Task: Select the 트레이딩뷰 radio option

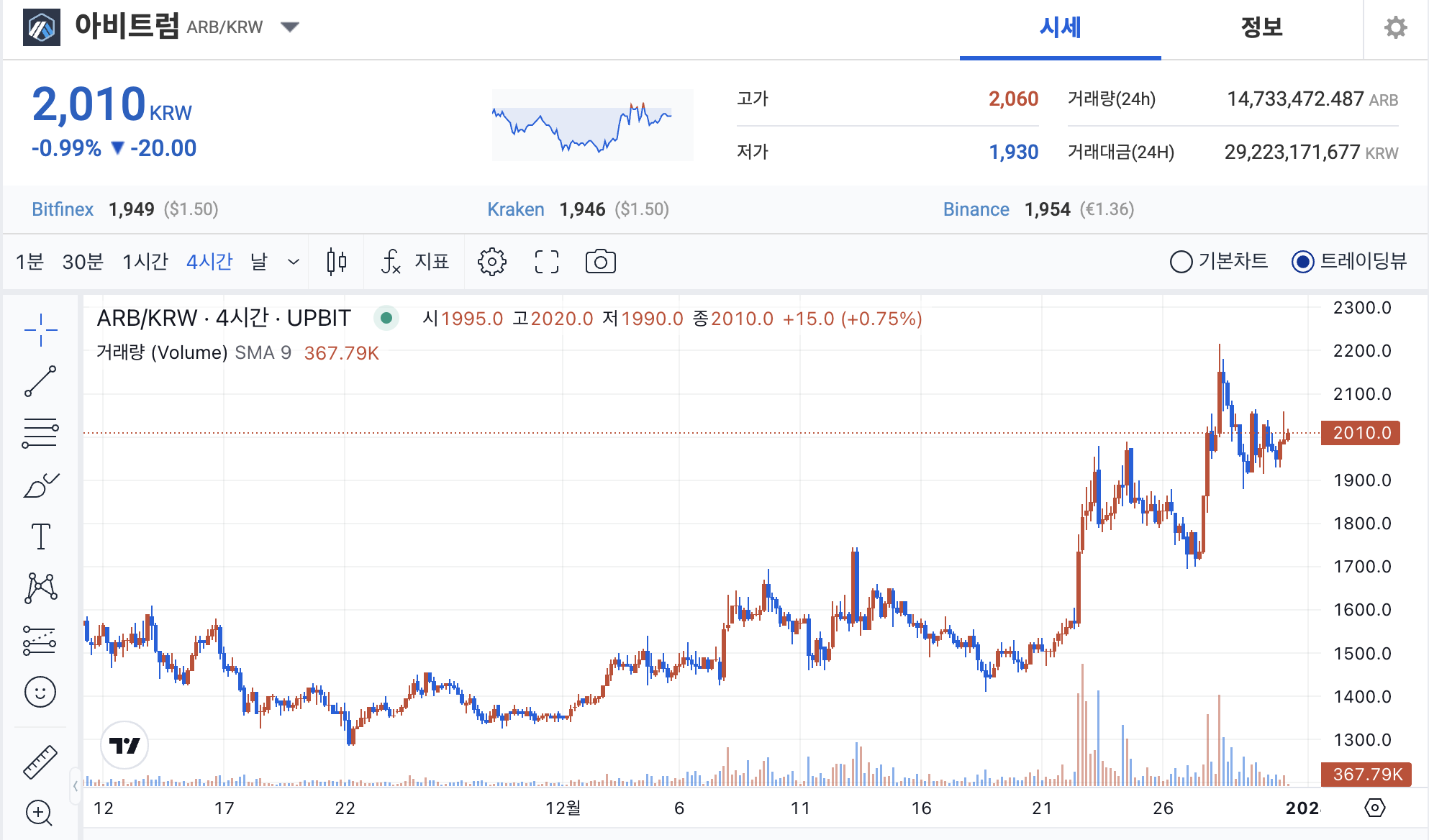Action: pyautogui.click(x=1302, y=262)
